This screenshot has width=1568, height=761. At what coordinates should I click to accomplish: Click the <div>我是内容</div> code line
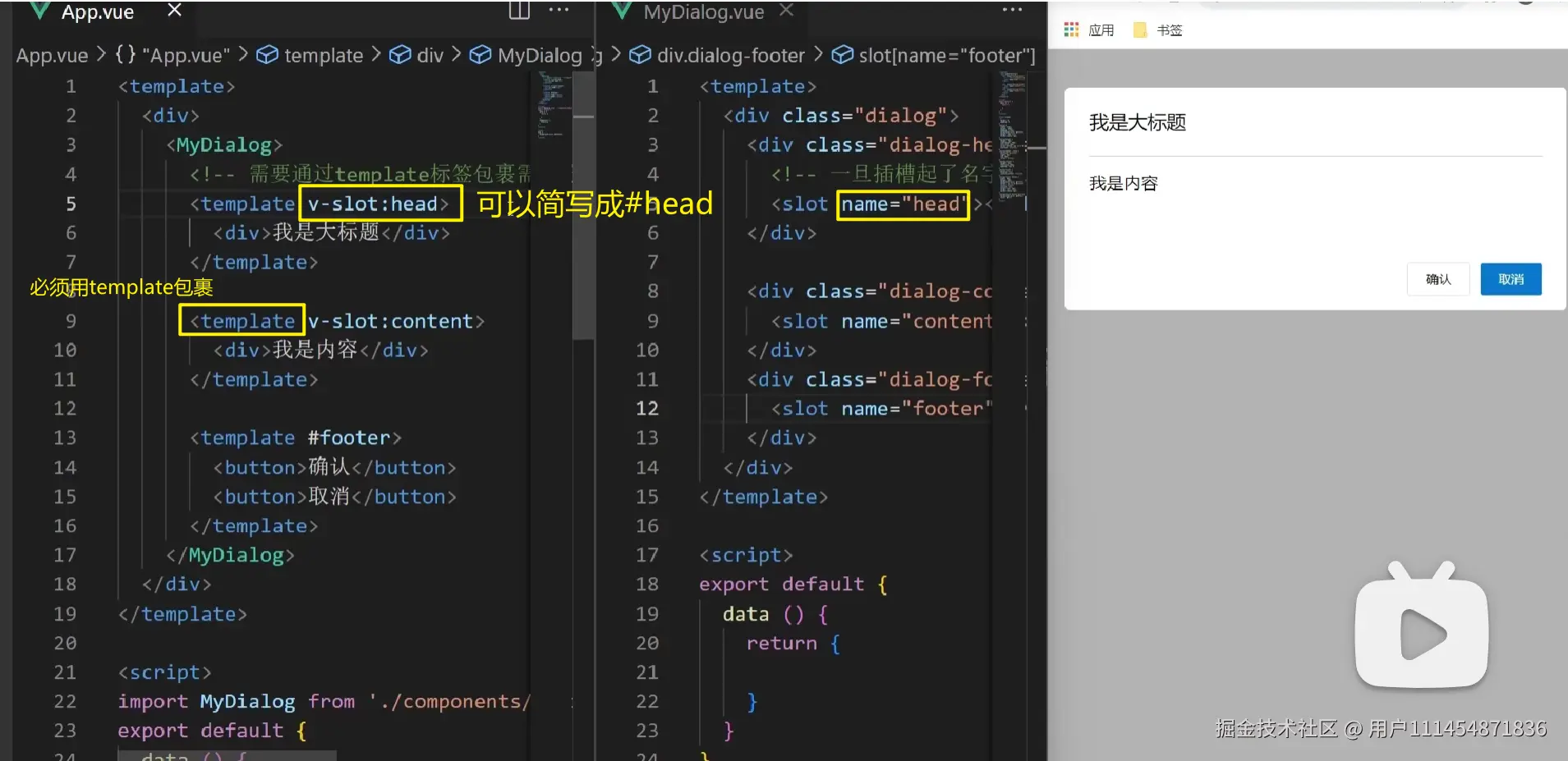coord(320,351)
